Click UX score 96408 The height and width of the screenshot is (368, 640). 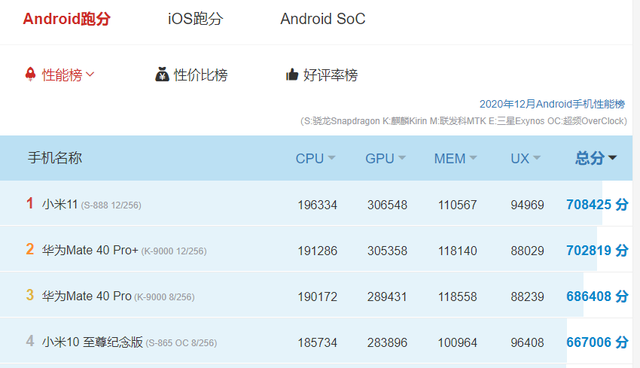(527, 342)
